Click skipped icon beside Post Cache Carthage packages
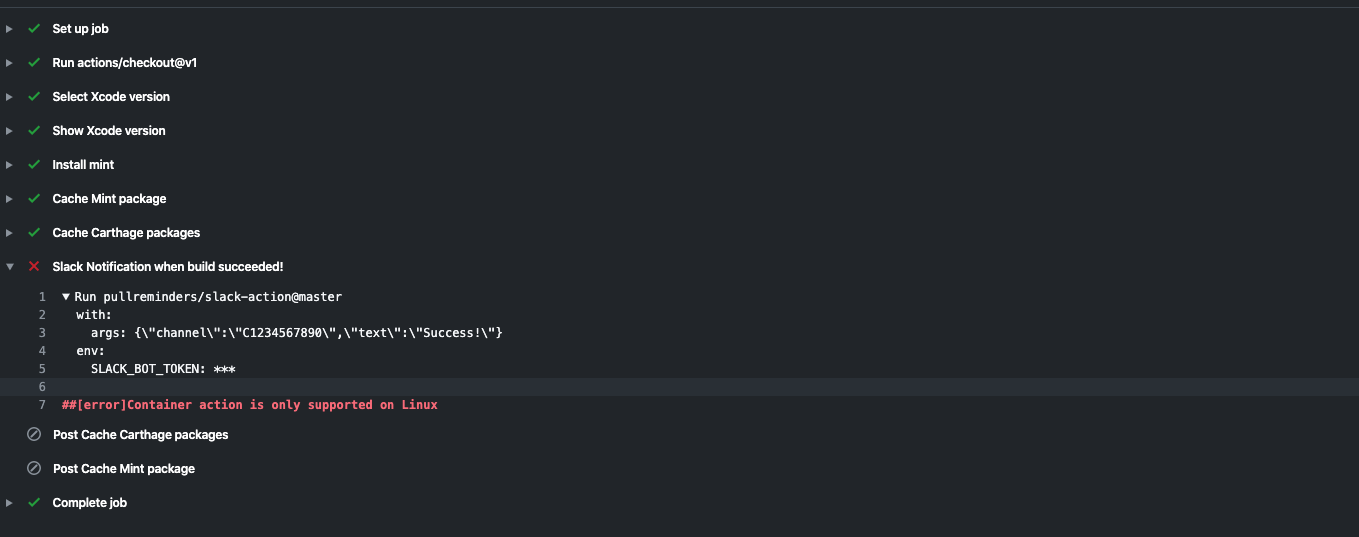 [x=34, y=435]
